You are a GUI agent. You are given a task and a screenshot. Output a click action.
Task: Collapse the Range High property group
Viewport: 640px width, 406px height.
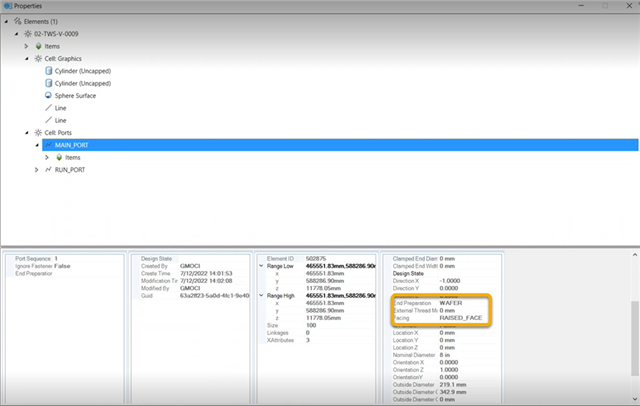[x=260, y=297]
